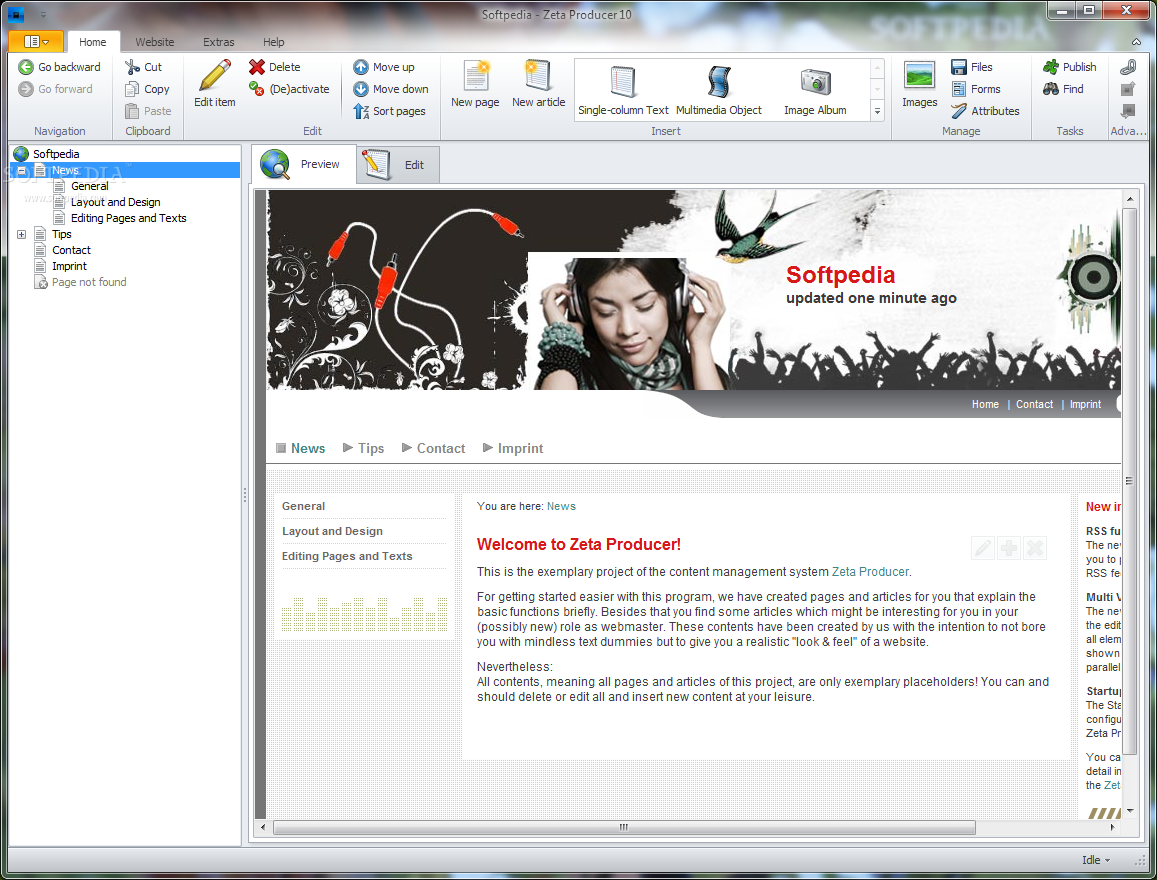Viewport: 1157px width, 880px height.
Task: Open the orange application menu button
Action: (x=36, y=41)
